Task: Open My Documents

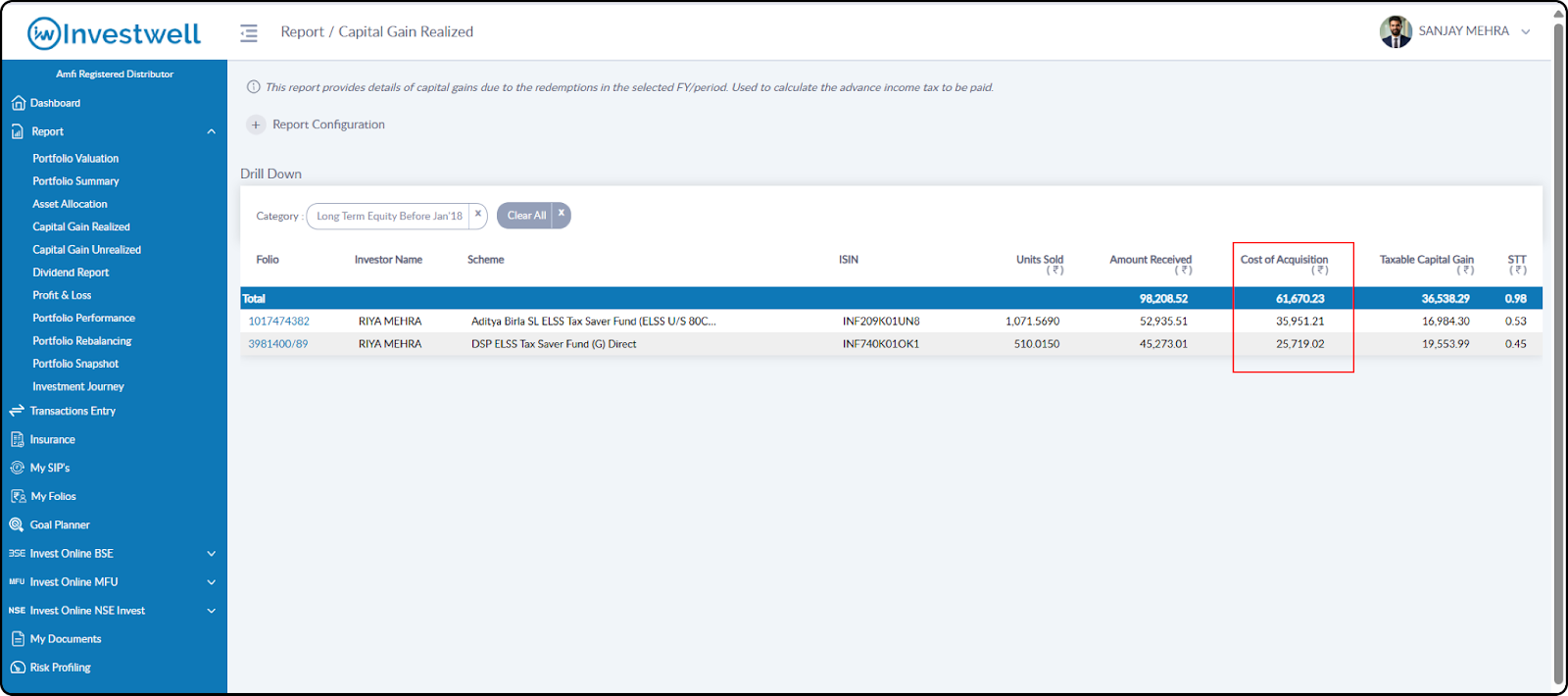Action: (x=66, y=638)
